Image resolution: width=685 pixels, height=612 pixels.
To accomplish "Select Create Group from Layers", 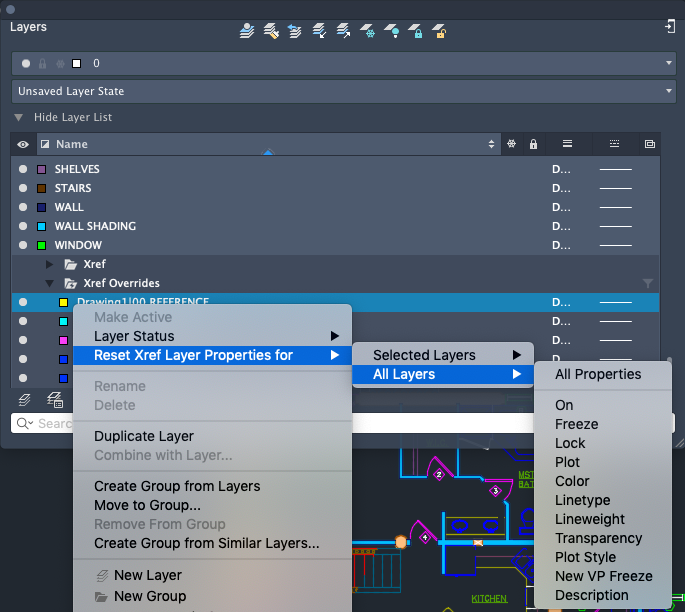I will click(x=212, y=486).
